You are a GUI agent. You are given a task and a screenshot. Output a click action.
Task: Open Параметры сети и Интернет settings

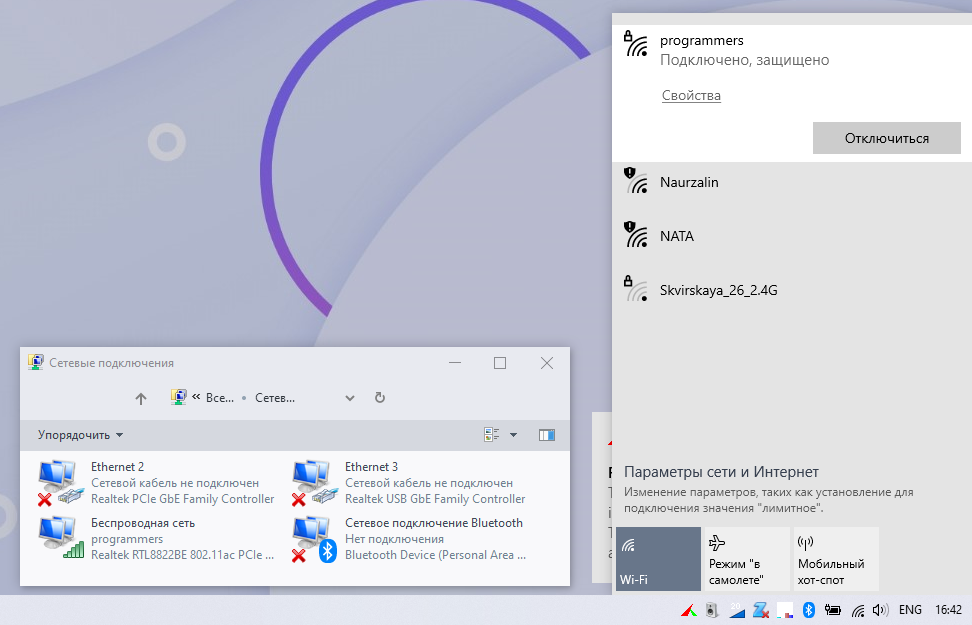(721, 472)
